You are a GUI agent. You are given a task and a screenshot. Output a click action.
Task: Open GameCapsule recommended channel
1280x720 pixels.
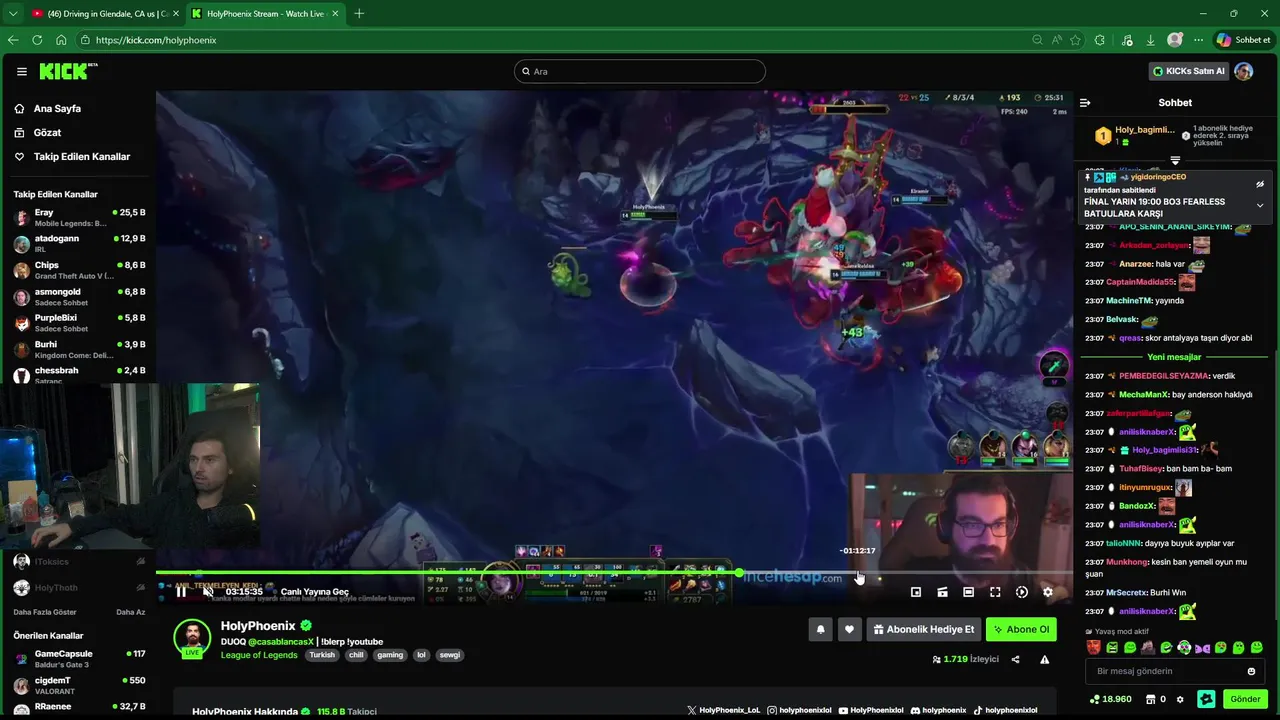[x=80, y=658]
